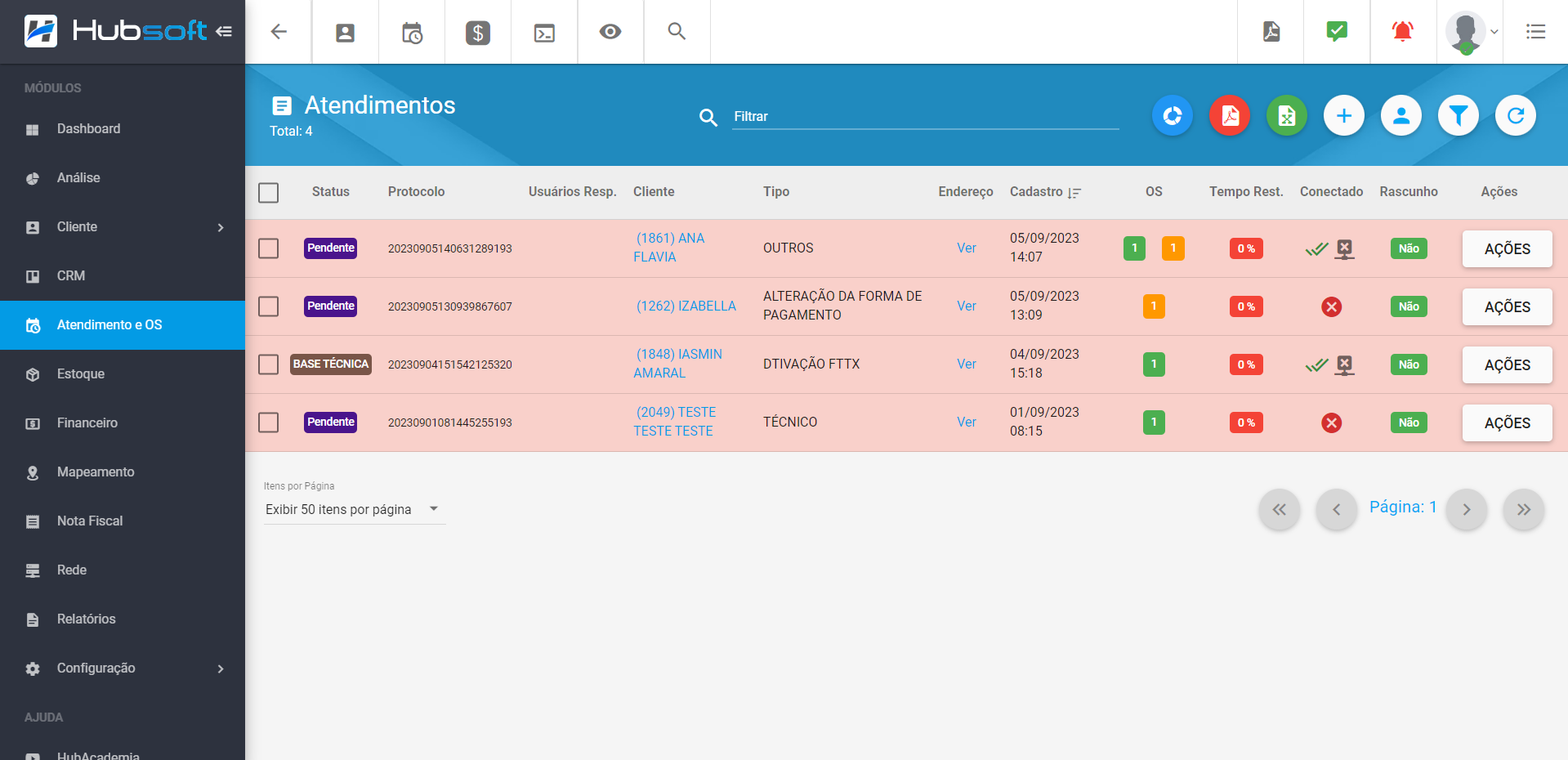Click red disconnected icon in IZABELLA row
The image size is (1568, 760).
[1332, 307]
